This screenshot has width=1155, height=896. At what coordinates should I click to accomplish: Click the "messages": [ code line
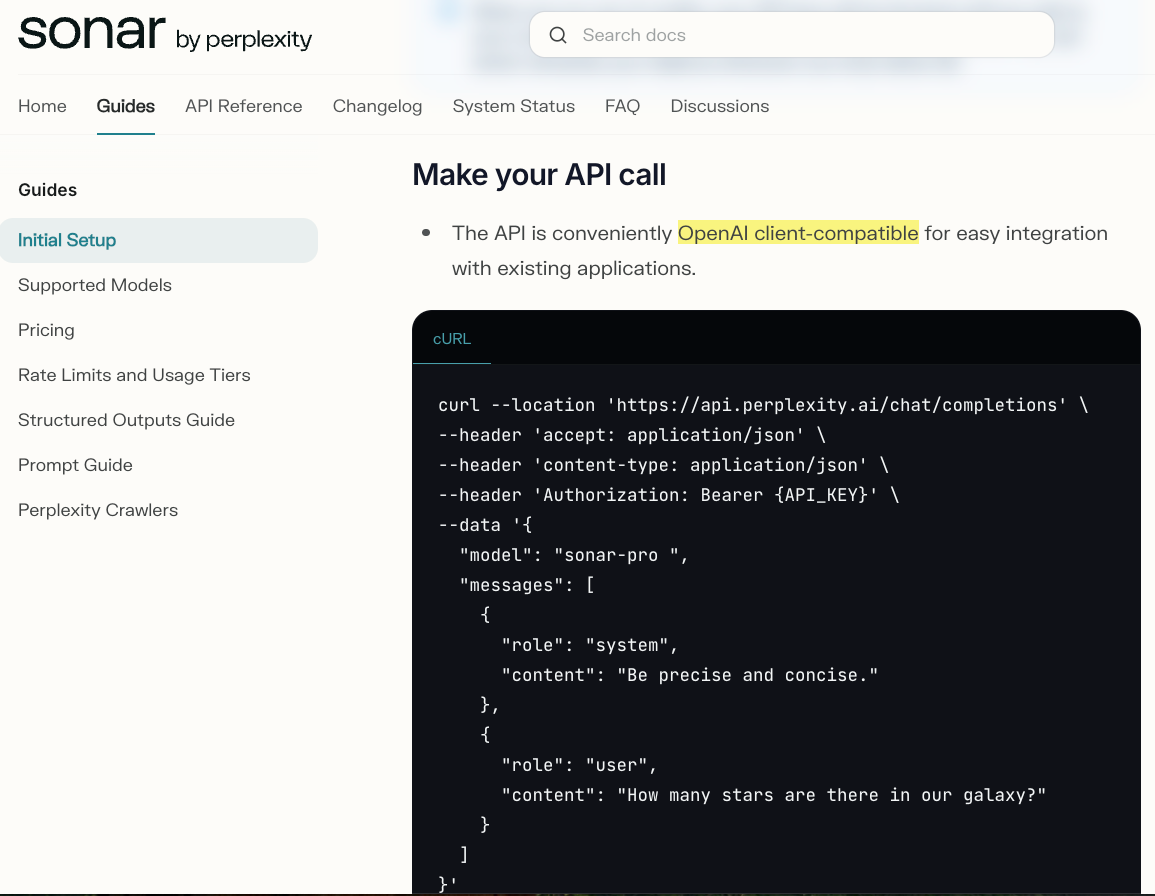(527, 585)
